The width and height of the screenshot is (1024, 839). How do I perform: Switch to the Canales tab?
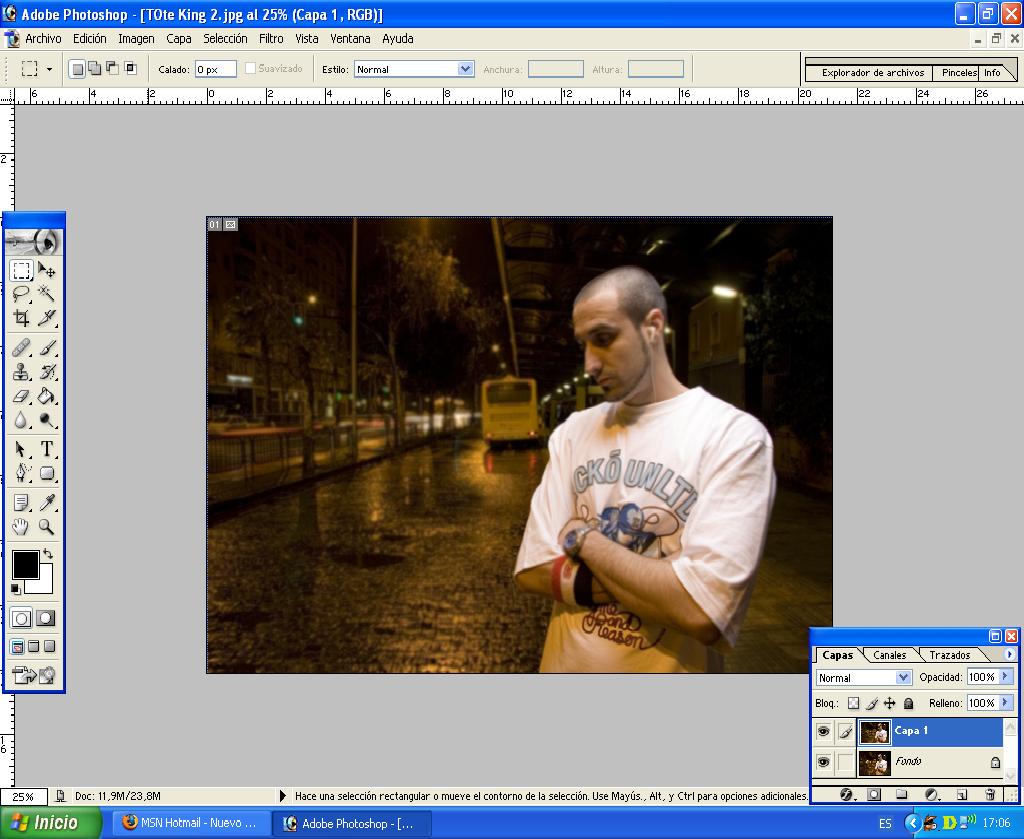coord(889,655)
